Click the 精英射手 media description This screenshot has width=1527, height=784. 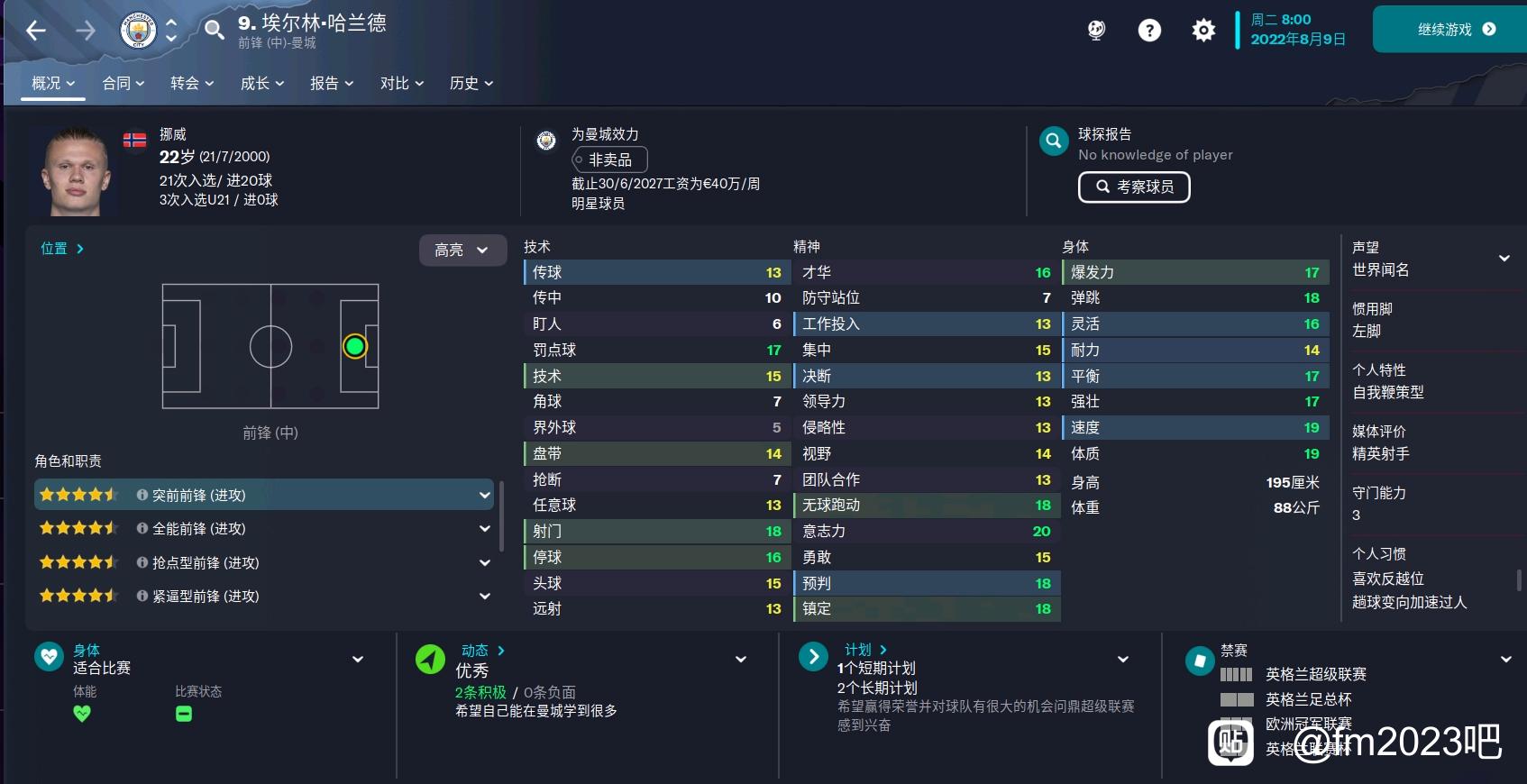(1381, 454)
